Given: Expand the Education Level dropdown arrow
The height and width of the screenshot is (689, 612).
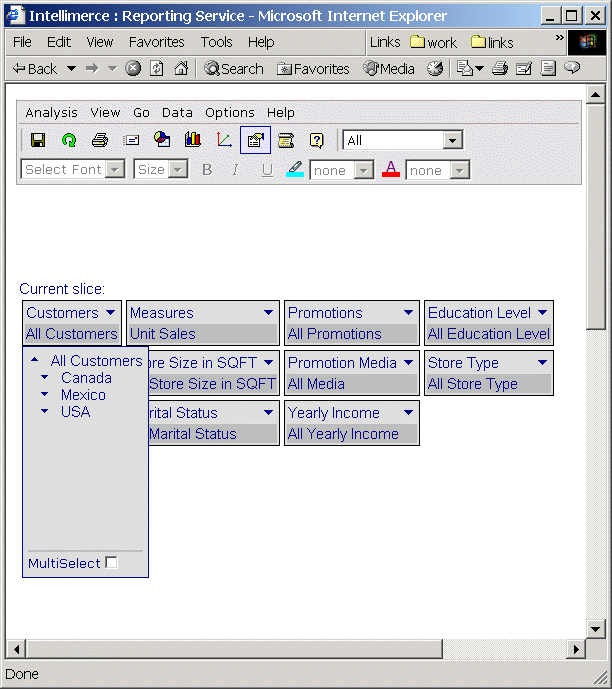Looking at the screenshot, I should (543, 312).
